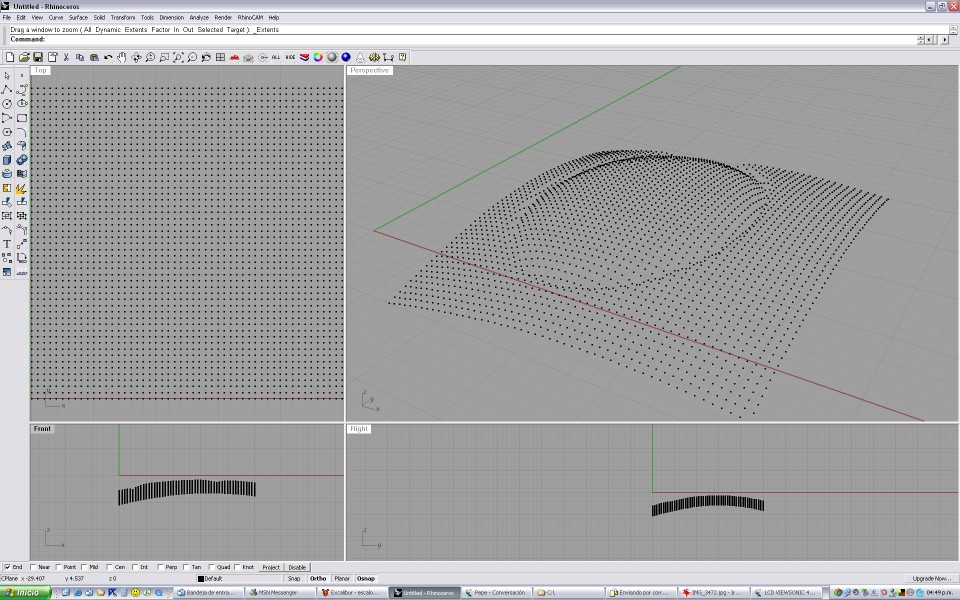Image resolution: width=960 pixels, height=600 pixels.
Task: Enable the Mid object snap checkbox
Action: (84, 567)
